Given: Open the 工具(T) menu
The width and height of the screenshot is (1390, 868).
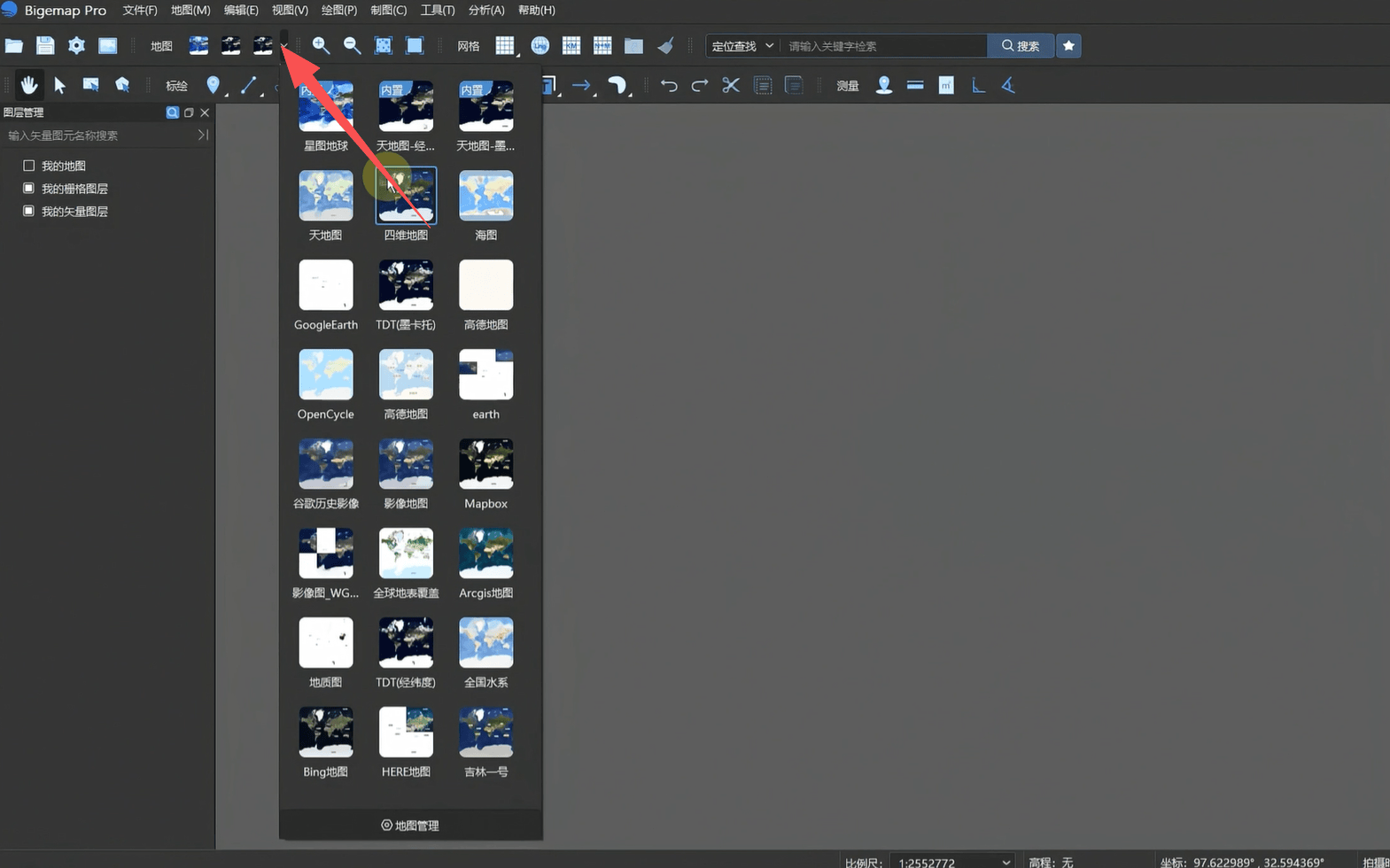Looking at the screenshot, I should (x=438, y=11).
